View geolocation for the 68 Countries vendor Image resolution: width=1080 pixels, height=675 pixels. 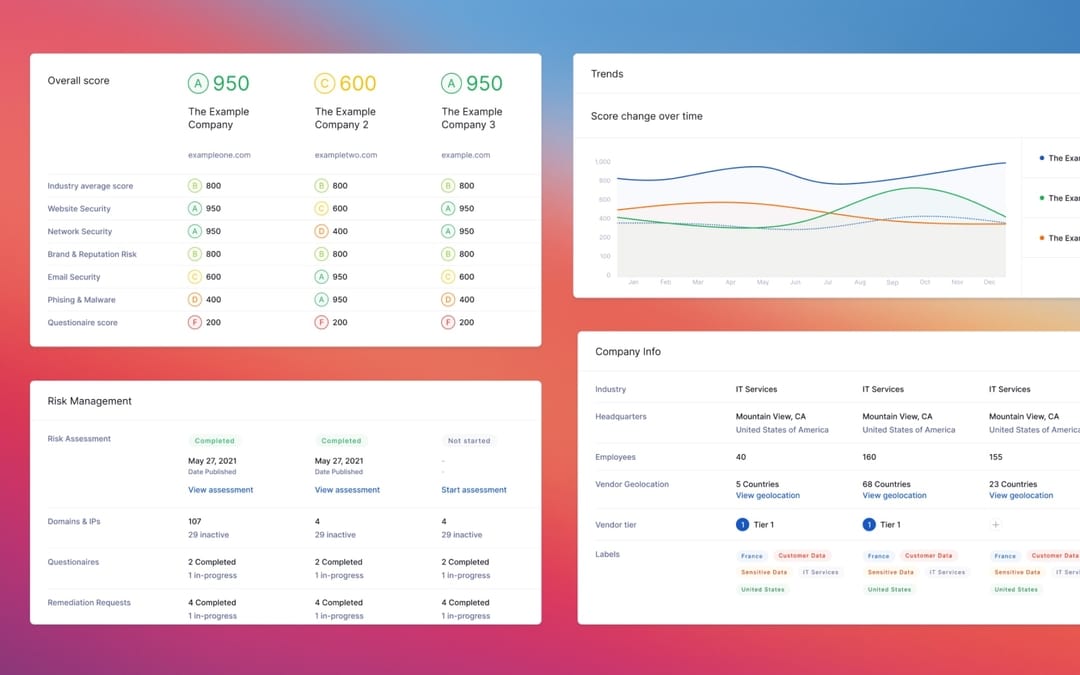tap(893, 494)
